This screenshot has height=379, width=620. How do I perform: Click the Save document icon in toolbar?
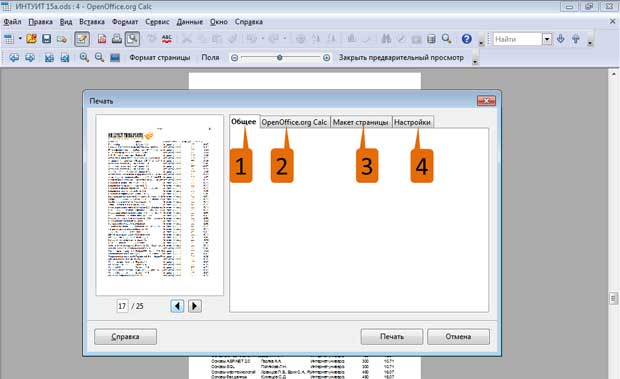pos(47,39)
